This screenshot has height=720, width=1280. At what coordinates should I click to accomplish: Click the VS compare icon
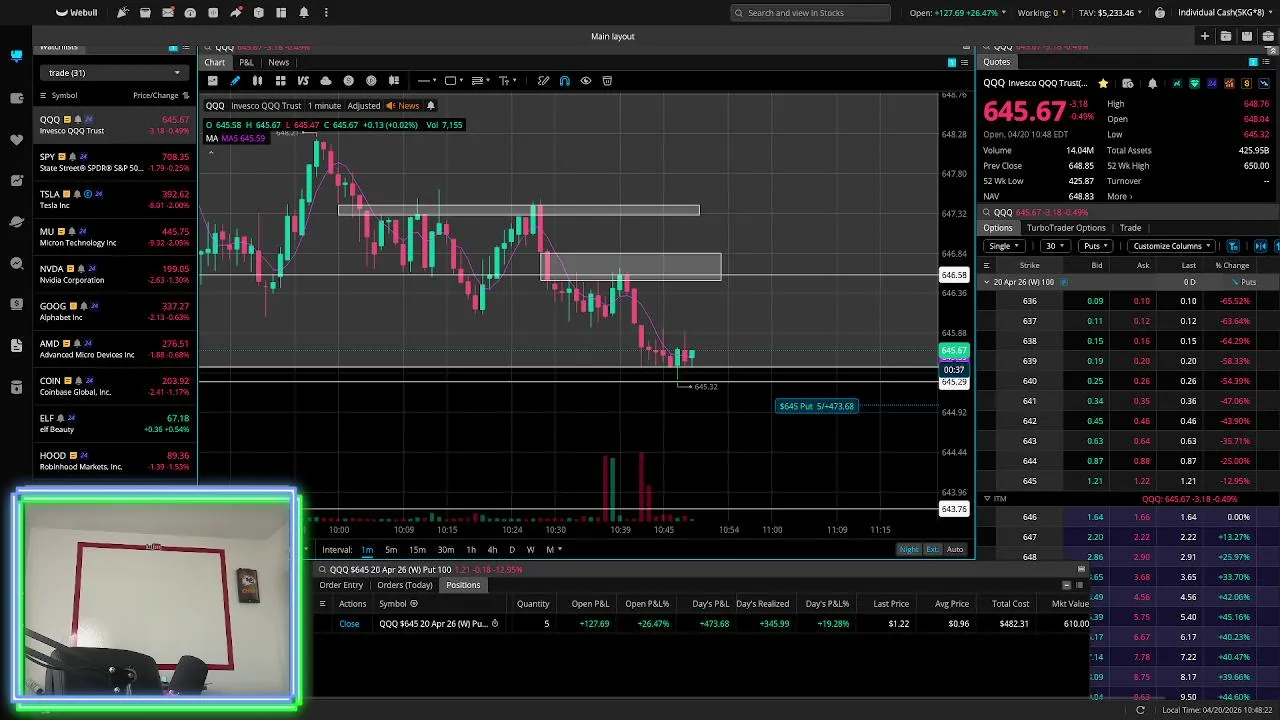point(303,81)
